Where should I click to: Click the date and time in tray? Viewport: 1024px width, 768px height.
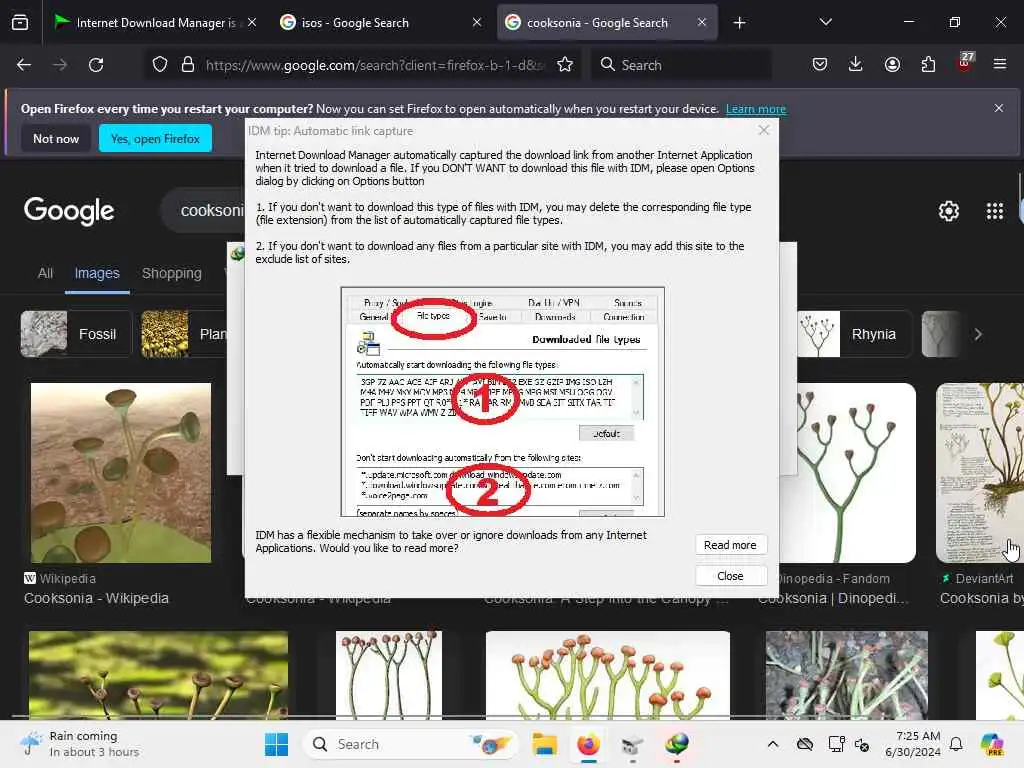click(x=912, y=744)
